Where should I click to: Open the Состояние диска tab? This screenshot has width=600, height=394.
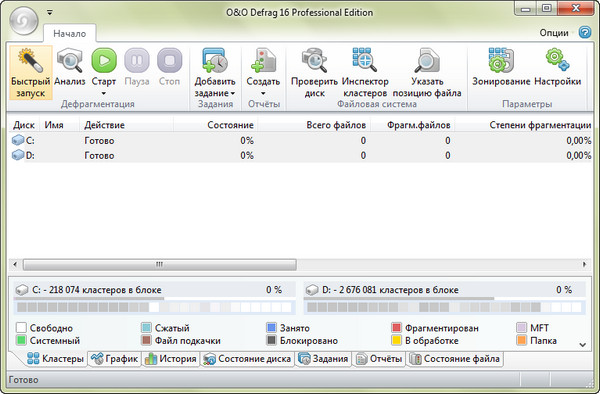click(247, 359)
